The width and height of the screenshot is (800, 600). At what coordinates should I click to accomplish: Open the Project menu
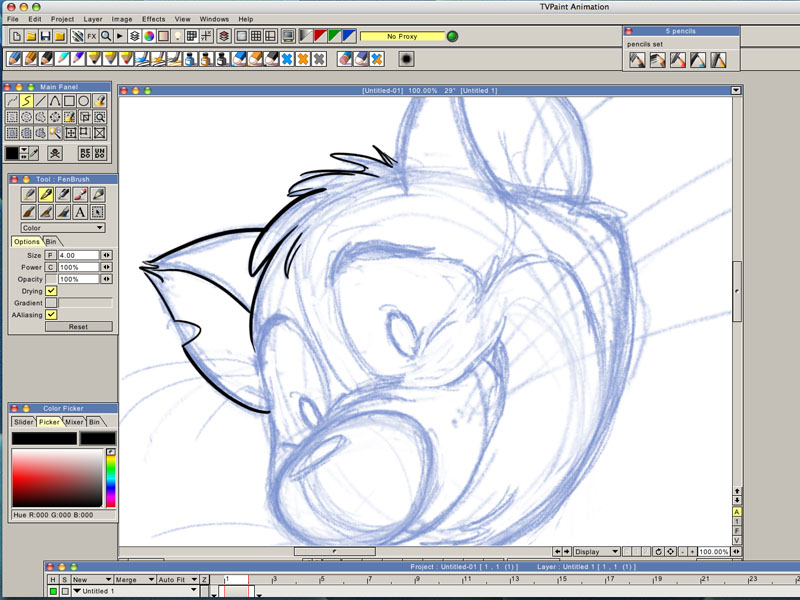click(62, 19)
